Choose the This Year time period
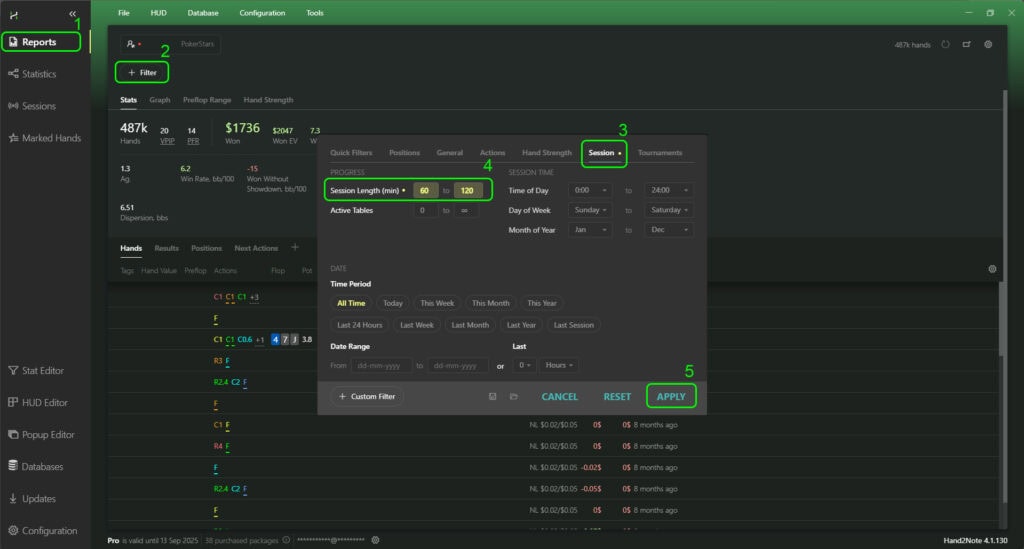The image size is (1024, 549). pyautogui.click(x=542, y=303)
